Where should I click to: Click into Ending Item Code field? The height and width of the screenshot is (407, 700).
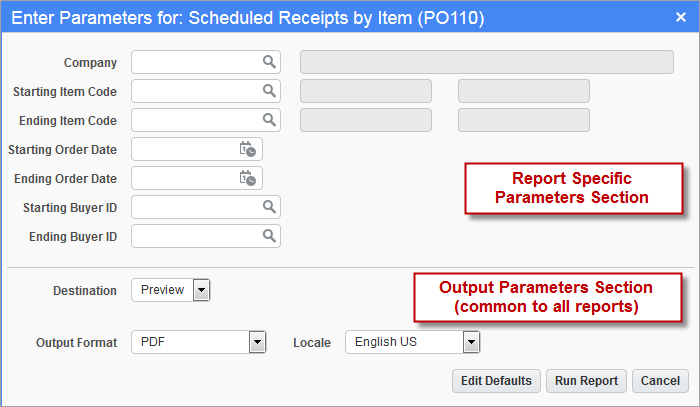(196, 120)
